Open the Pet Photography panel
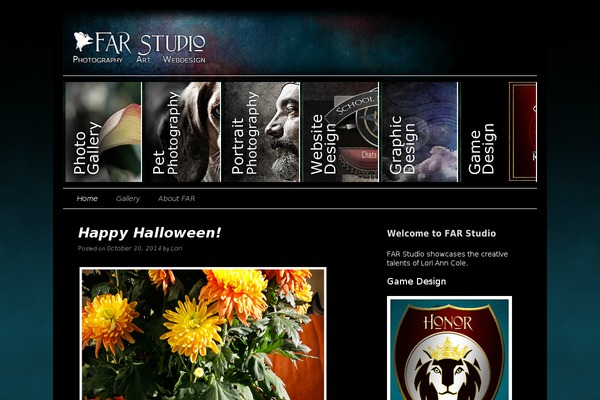 tap(183, 132)
